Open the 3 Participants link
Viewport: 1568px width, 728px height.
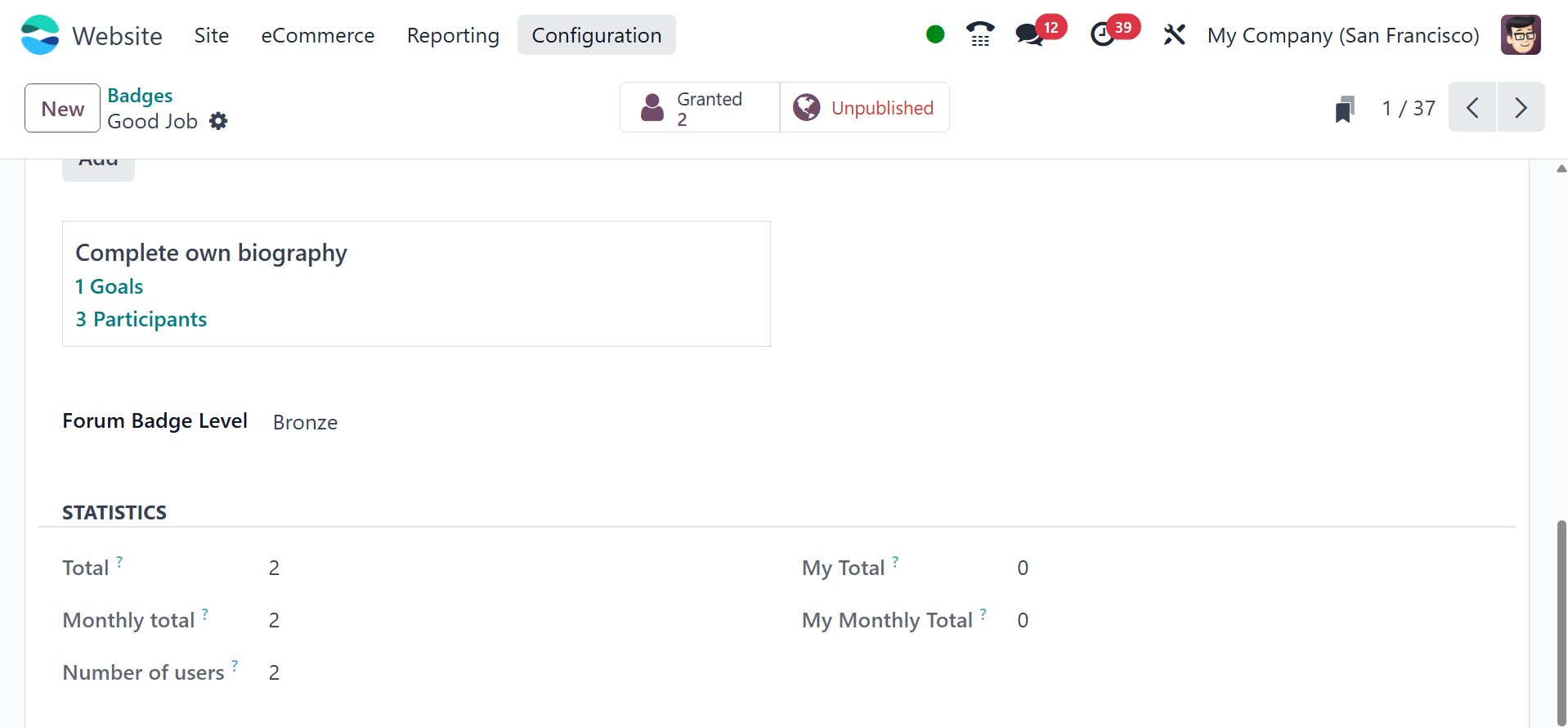click(141, 319)
